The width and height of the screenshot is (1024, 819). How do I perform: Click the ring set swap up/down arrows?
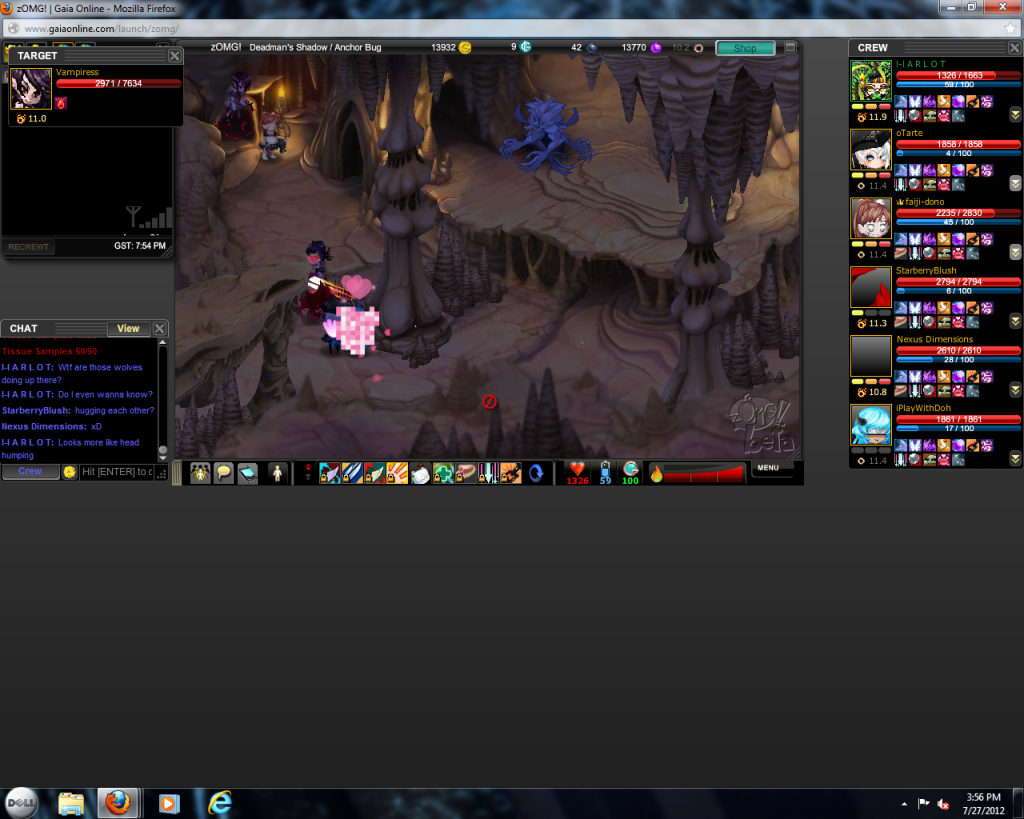coord(308,473)
